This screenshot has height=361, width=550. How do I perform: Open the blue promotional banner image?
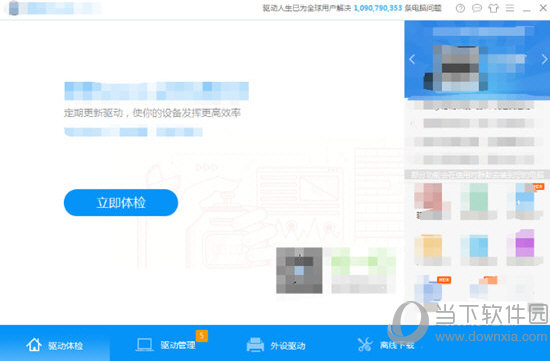click(477, 59)
